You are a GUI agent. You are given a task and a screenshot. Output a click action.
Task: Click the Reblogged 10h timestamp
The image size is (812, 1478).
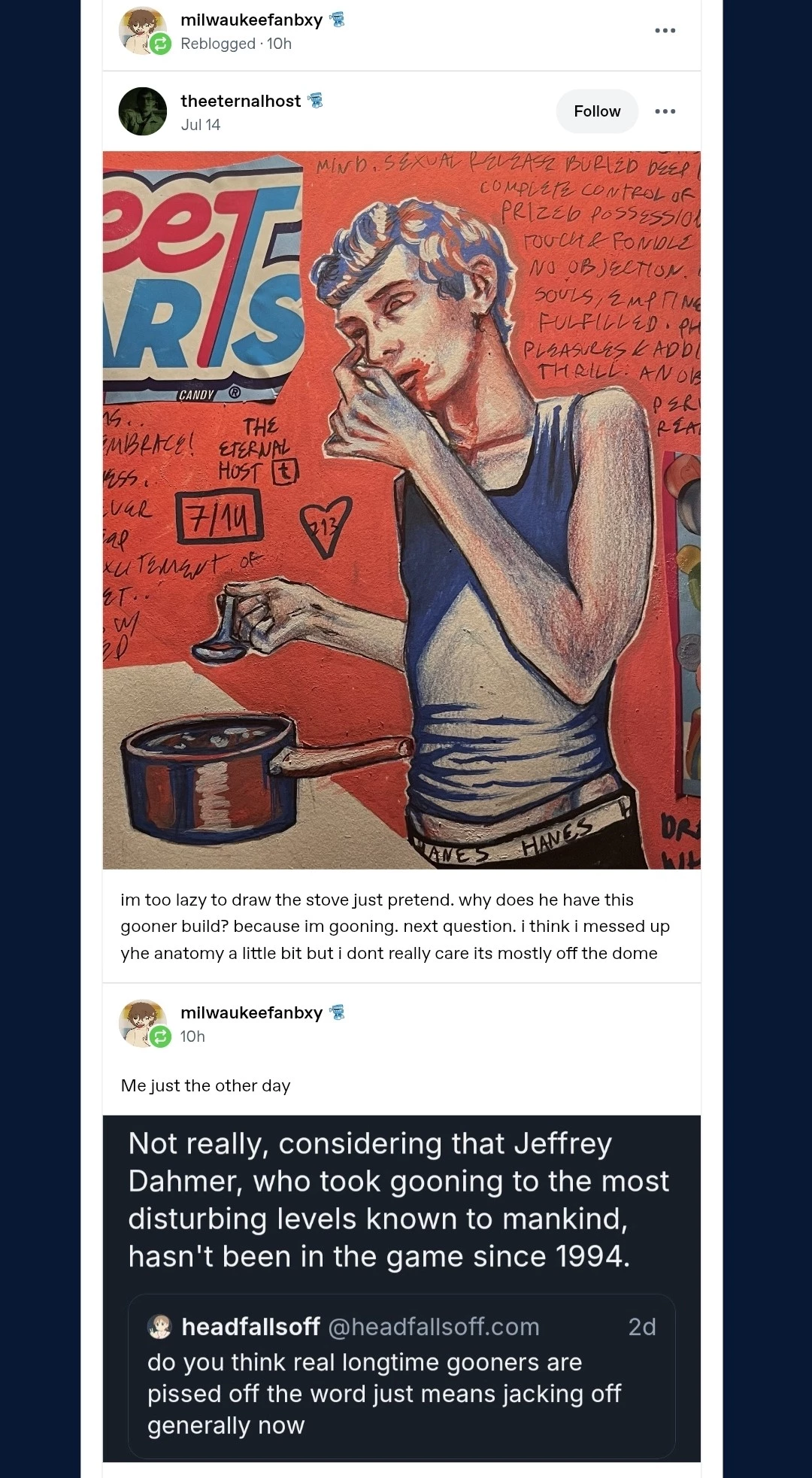coord(236,44)
